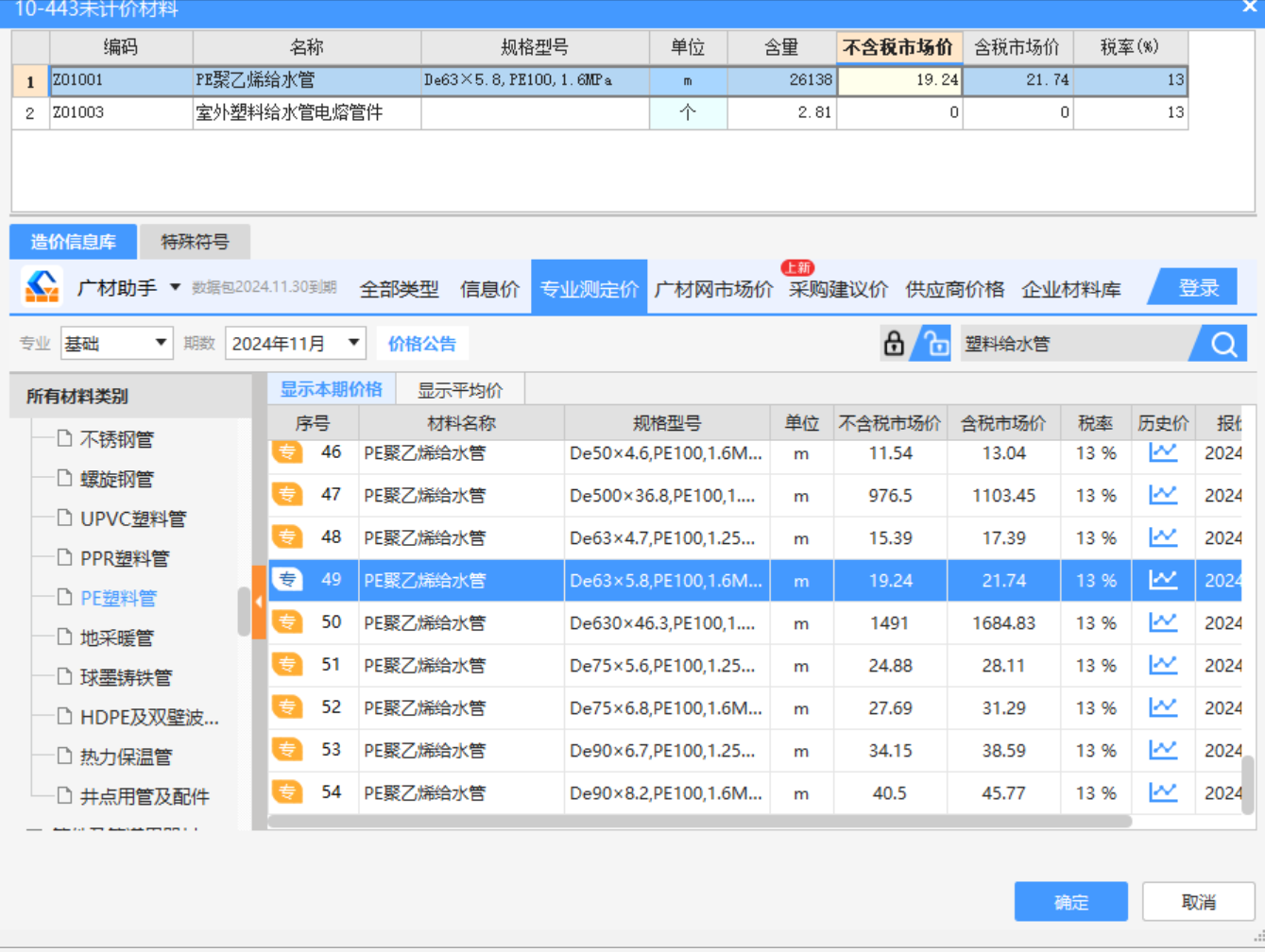Click the results table horizontal scrollbar
This screenshot has height=952, width=1265.
pos(700,821)
